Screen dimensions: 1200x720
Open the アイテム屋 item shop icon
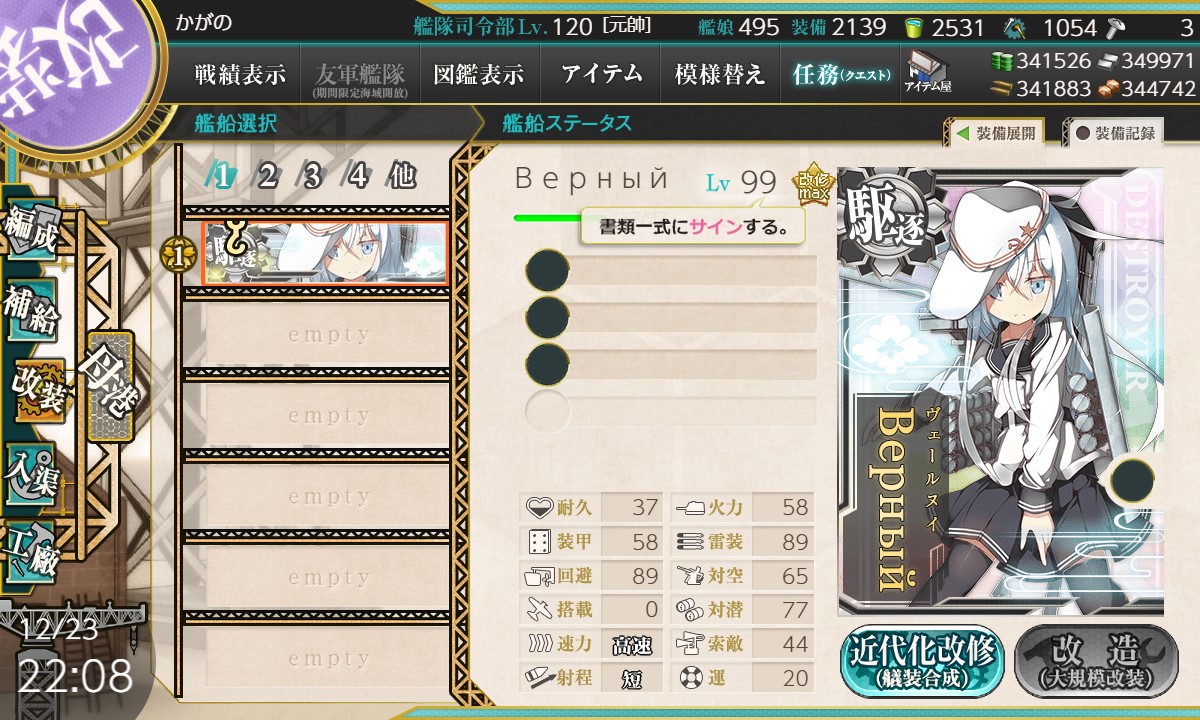click(927, 73)
